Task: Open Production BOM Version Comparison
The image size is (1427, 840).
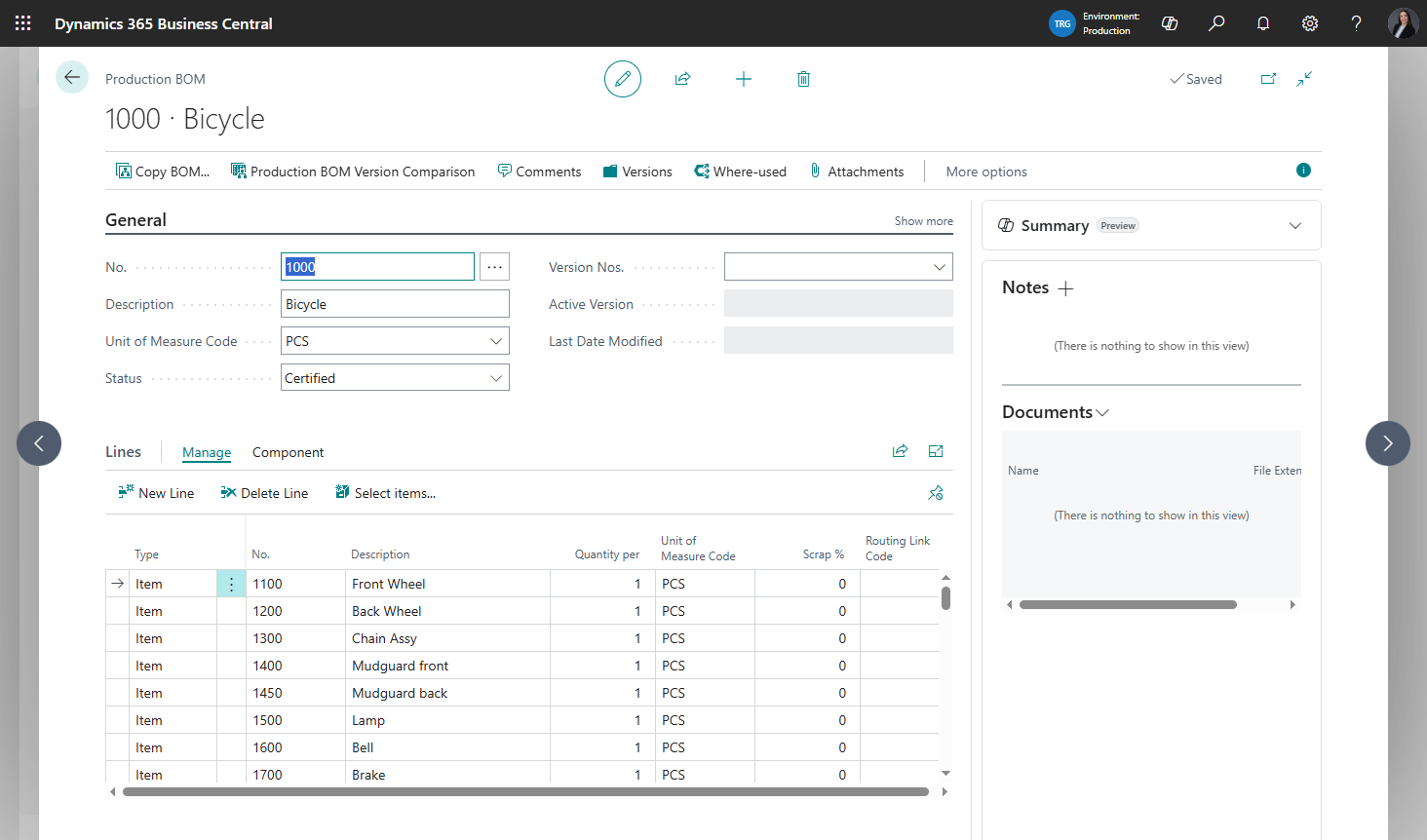Action: (353, 172)
